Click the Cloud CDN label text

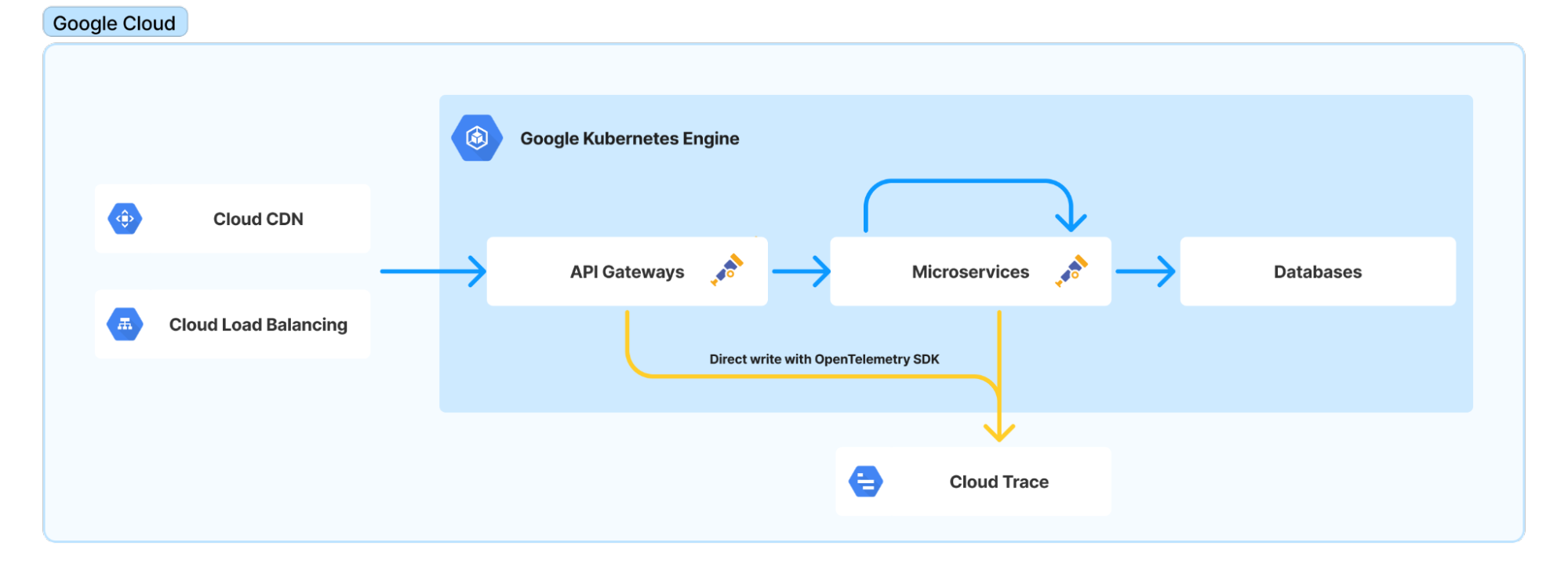258,219
